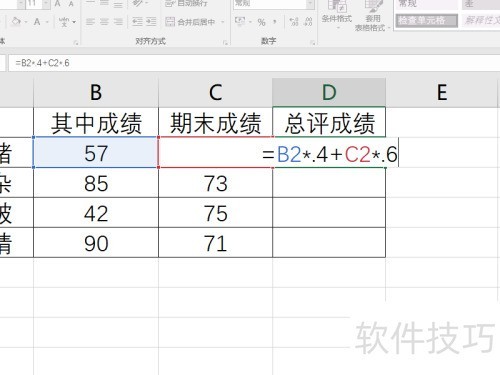Decrease indent in the cell
The height and width of the screenshot is (375, 500).
[137, 22]
